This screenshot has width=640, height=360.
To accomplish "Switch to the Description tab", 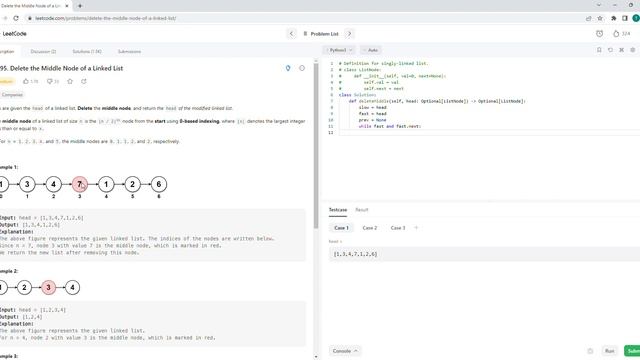I will pyautogui.click(x=7, y=51).
